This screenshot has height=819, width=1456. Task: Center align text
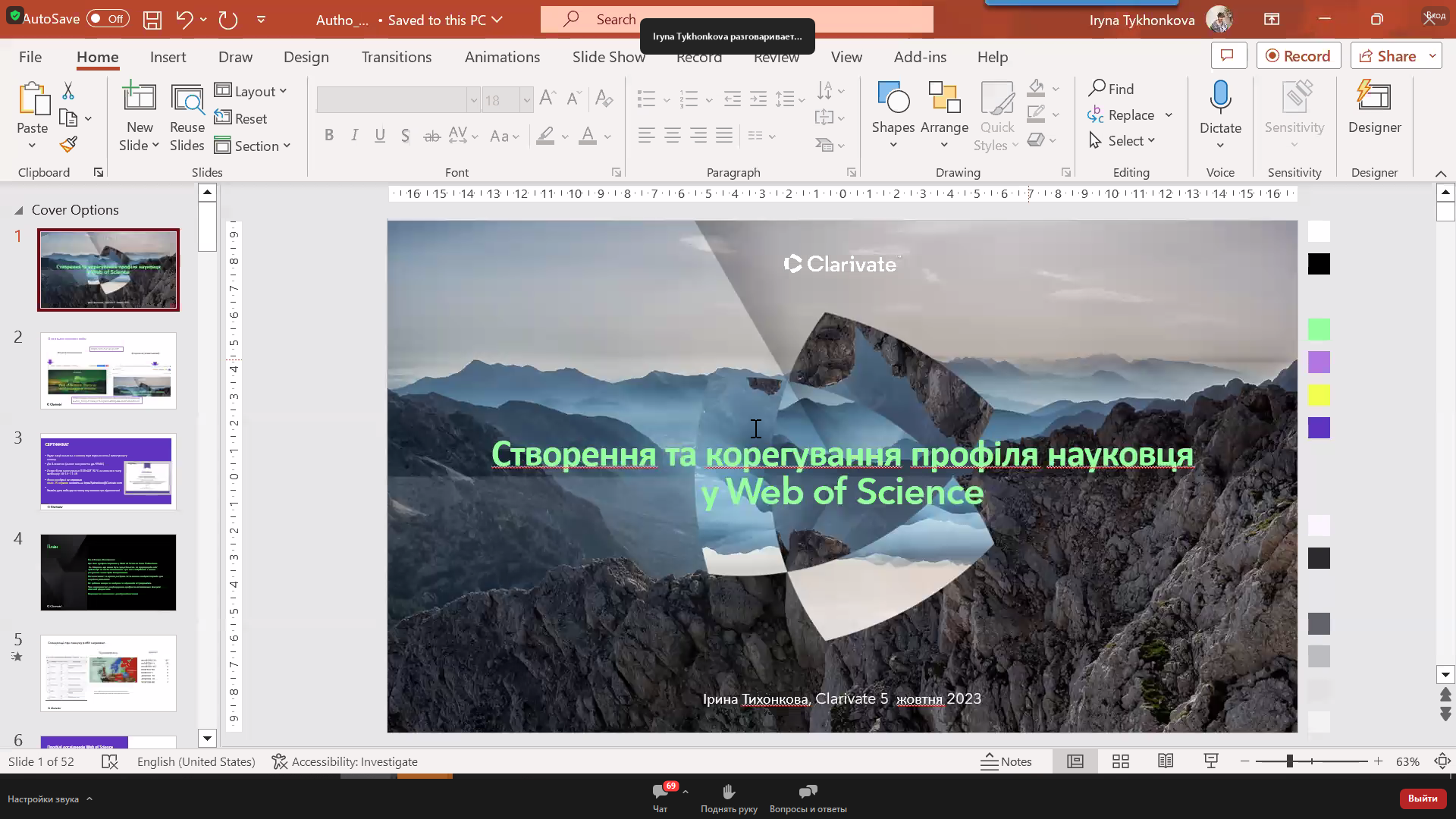[672, 136]
